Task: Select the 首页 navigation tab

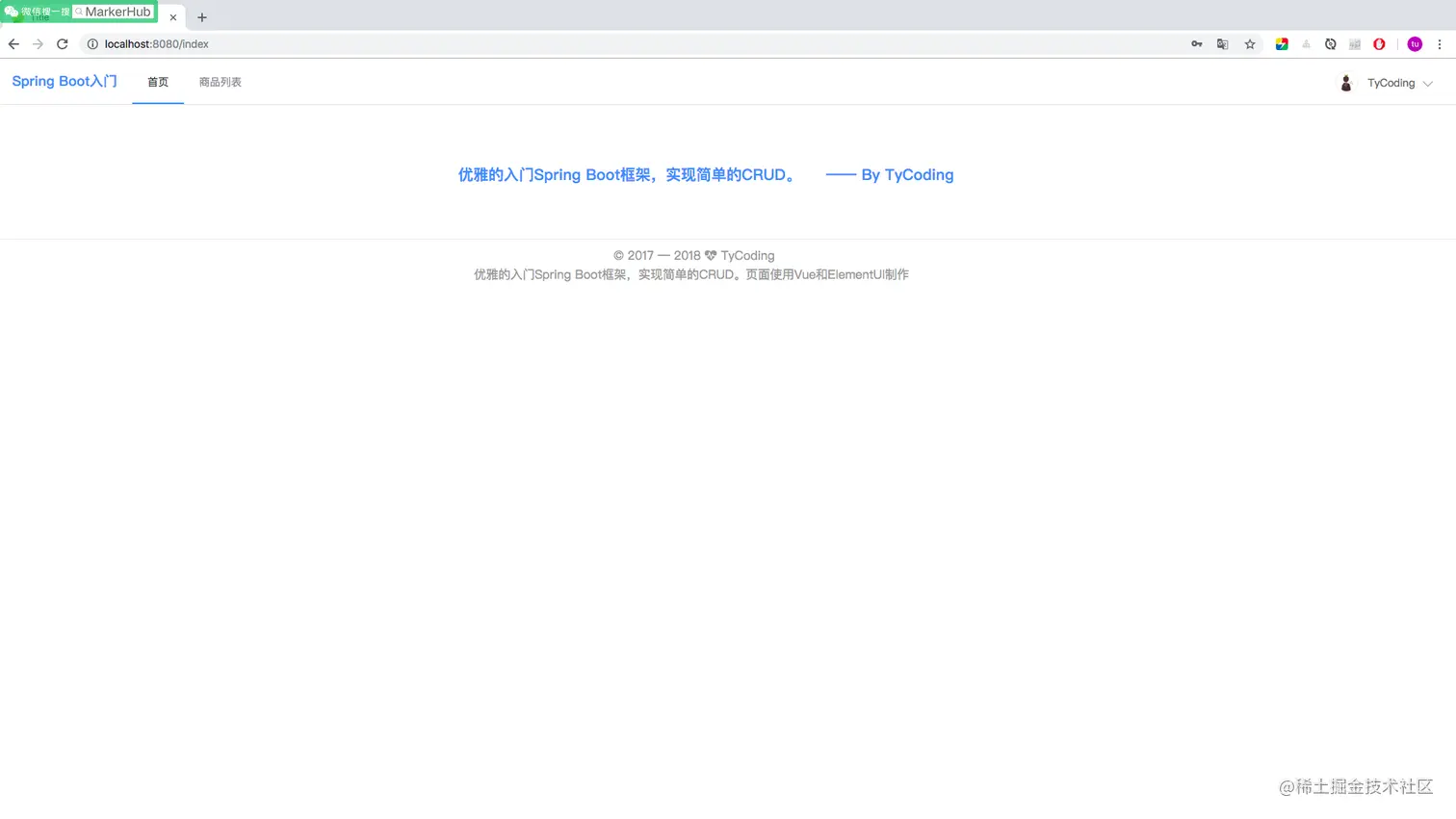Action: 158,82
